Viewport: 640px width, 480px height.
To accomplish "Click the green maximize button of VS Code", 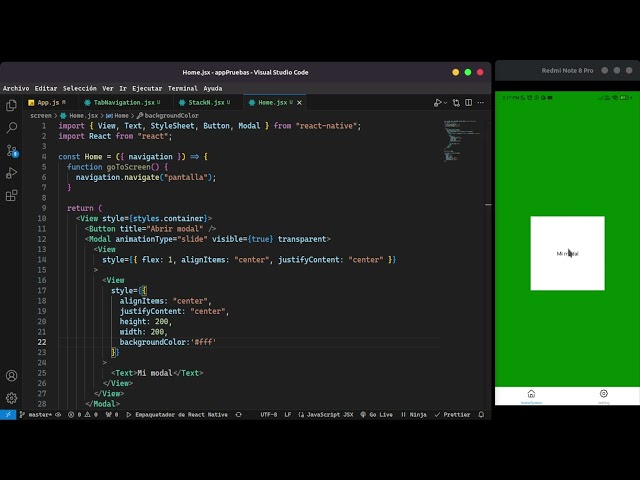I will 468,72.
